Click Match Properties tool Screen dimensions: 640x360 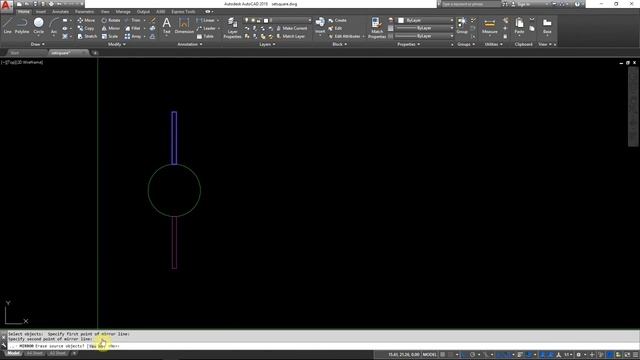(377, 28)
